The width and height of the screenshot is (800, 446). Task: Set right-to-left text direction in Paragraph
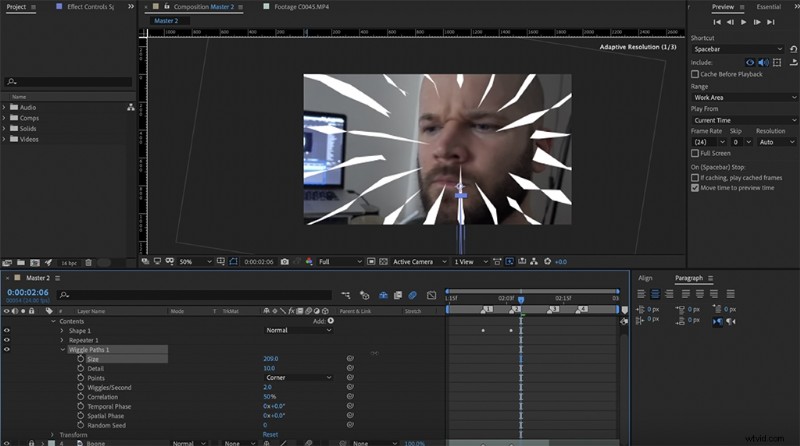click(x=731, y=321)
